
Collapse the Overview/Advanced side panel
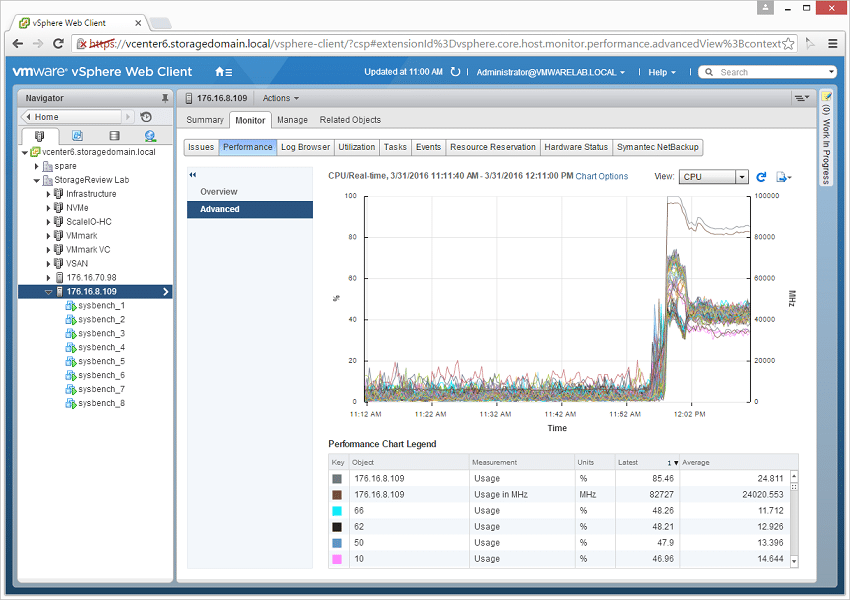(x=192, y=175)
